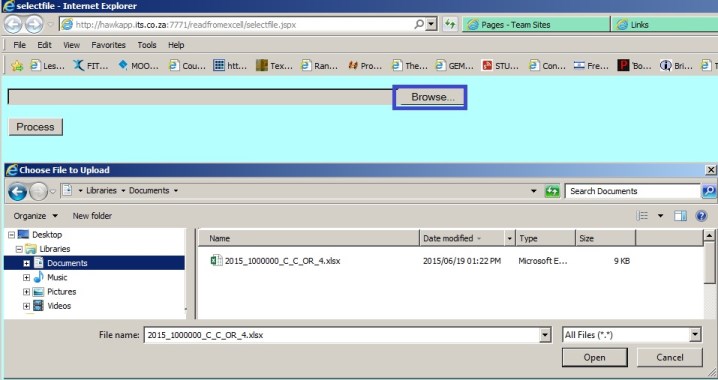Click the address bar search magnifier icon

point(419,24)
